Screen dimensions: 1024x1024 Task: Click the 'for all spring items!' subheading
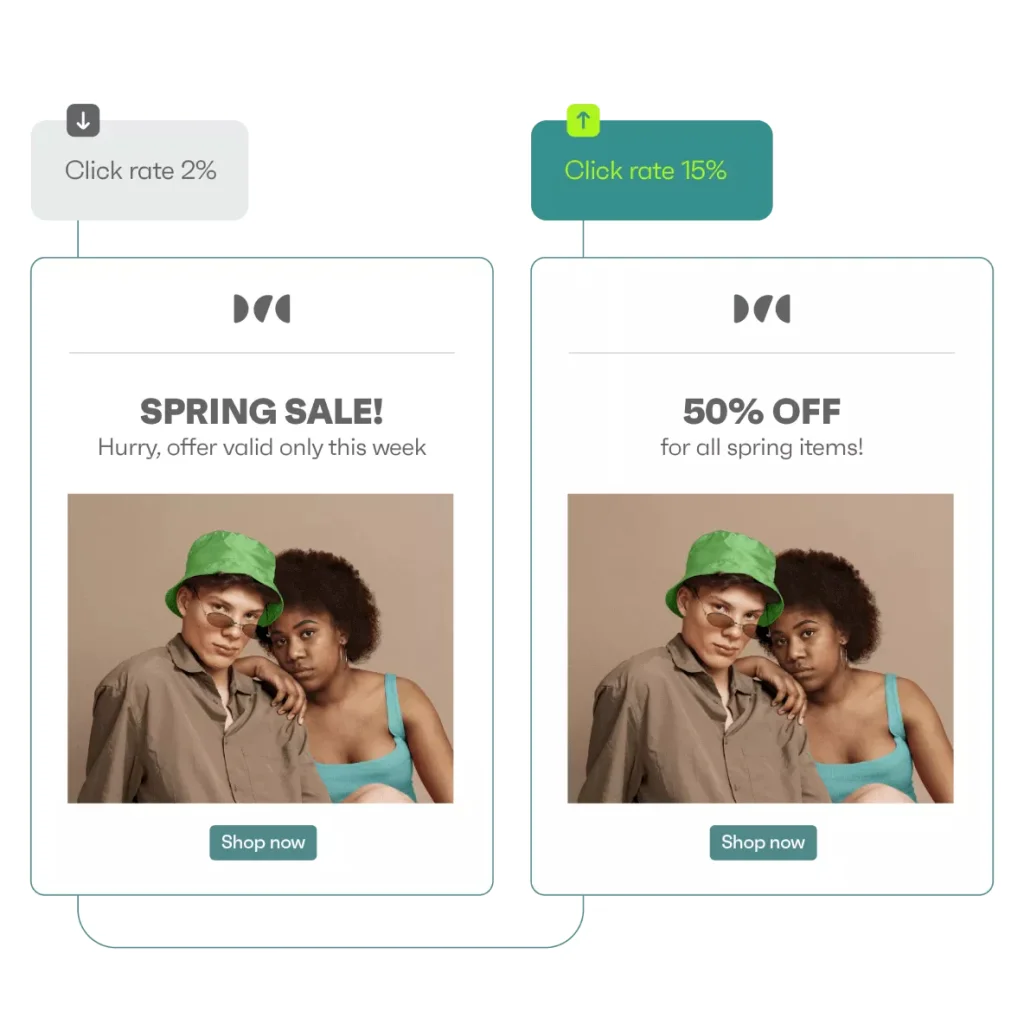click(x=762, y=447)
